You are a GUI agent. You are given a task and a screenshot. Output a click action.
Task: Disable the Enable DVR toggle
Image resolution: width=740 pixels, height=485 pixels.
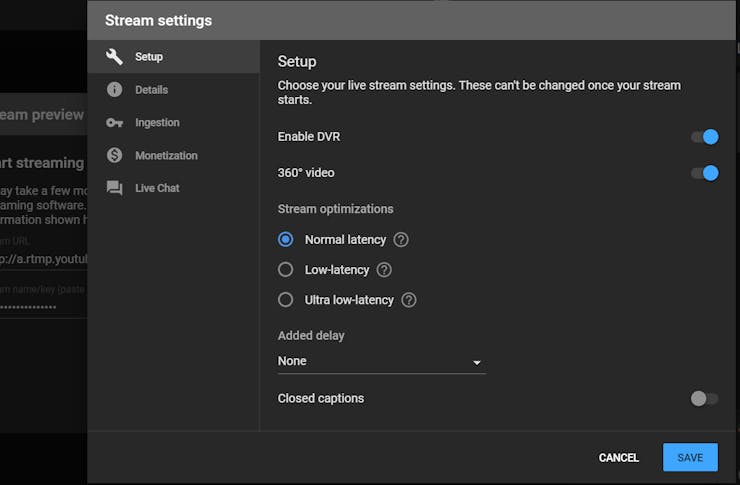pyautogui.click(x=705, y=137)
